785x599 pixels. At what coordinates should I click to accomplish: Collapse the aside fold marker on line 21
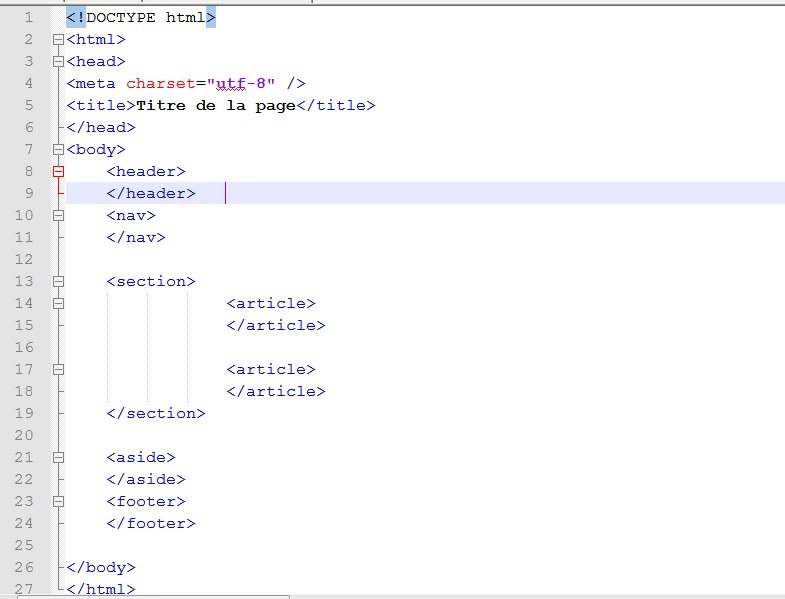click(58, 457)
